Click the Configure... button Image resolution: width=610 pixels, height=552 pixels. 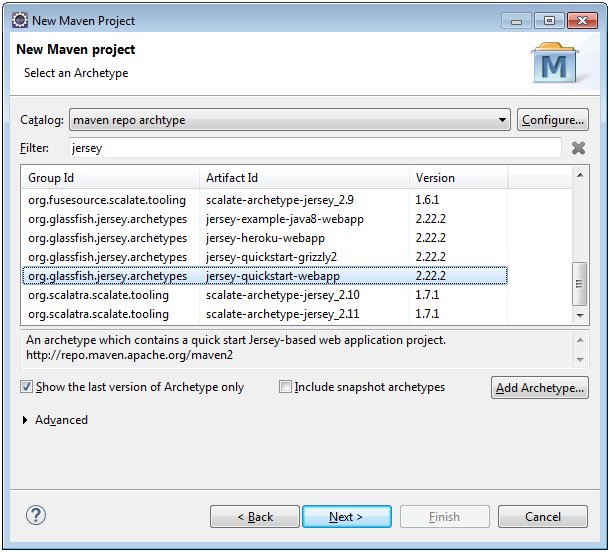point(553,120)
